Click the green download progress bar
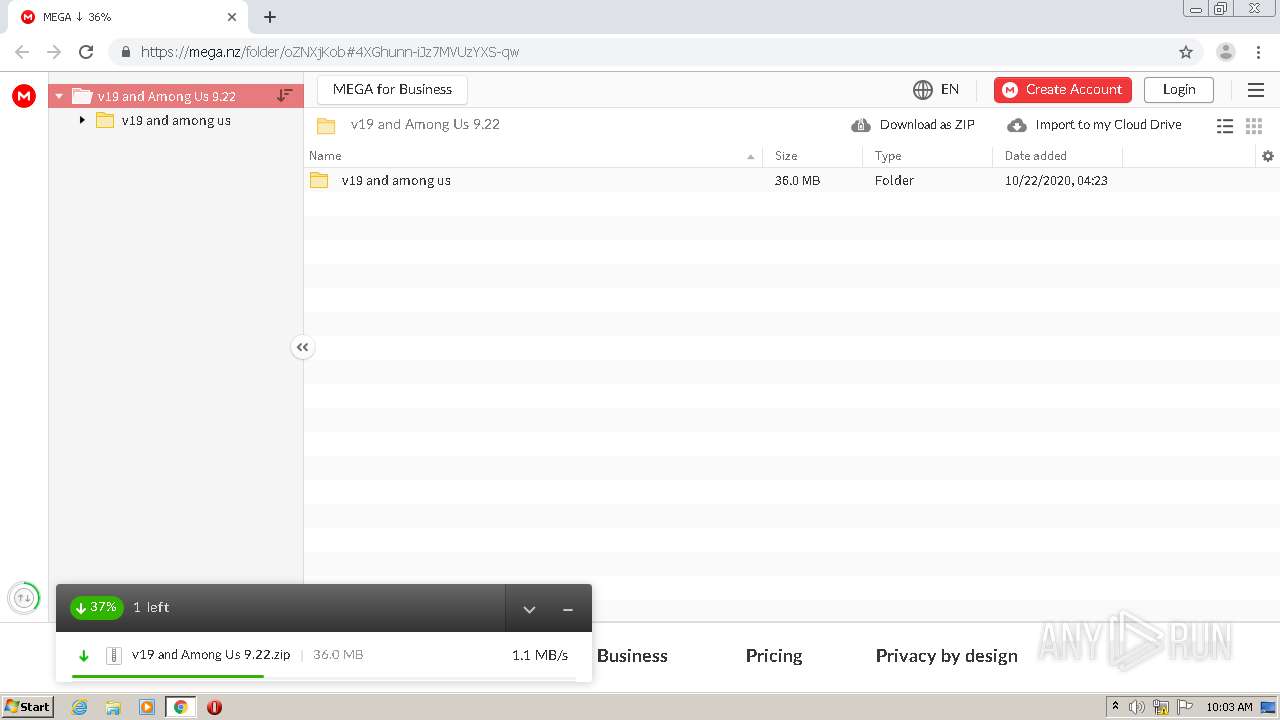Image resolution: width=1280 pixels, height=720 pixels. (x=168, y=677)
